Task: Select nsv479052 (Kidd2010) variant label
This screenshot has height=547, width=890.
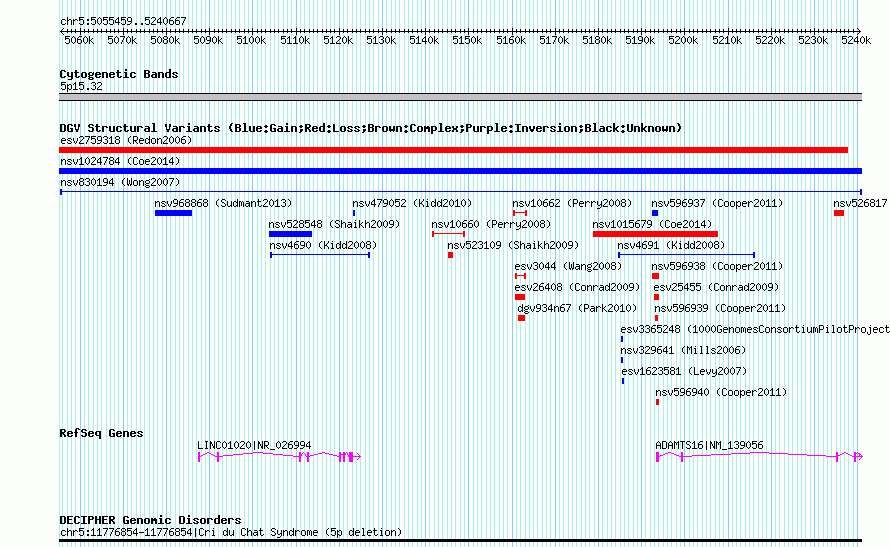Action: [x=412, y=203]
